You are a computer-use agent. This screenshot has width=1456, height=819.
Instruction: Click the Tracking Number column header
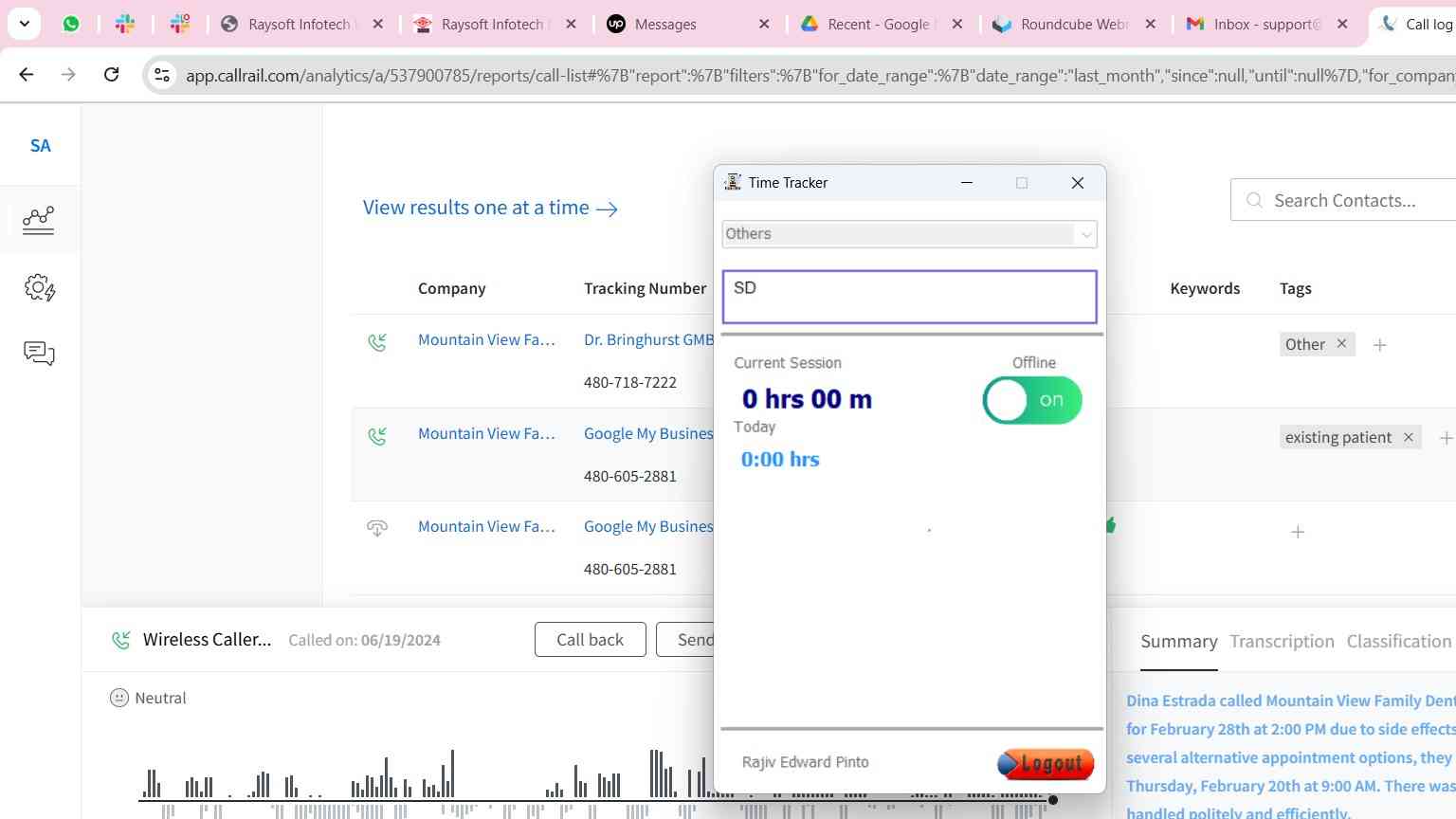[646, 288]
